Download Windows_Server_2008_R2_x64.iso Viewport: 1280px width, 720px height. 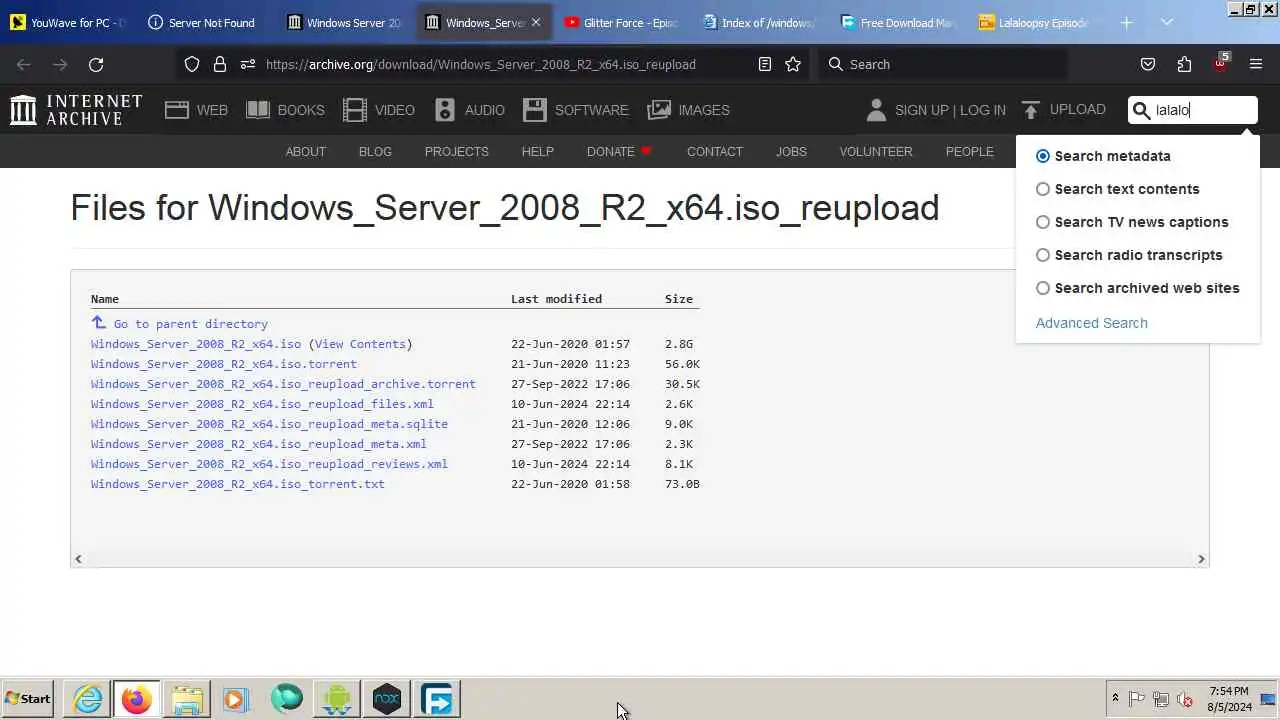coord(196,344)
